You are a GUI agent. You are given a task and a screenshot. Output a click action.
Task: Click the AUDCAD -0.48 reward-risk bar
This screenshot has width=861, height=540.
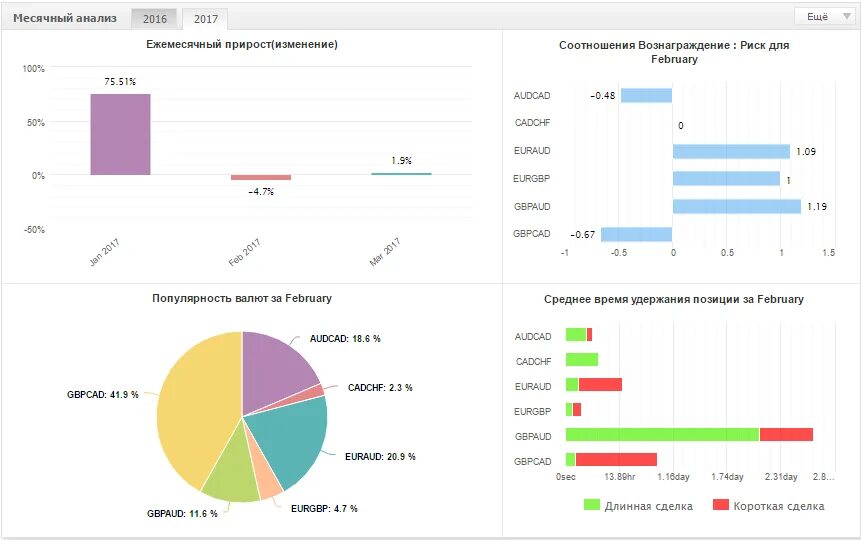(646, 96)
